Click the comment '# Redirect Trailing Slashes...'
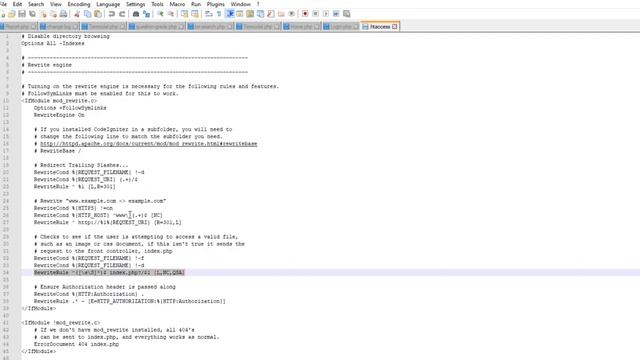This screenshot has width=640, height=360. click(x=81, y=165)
